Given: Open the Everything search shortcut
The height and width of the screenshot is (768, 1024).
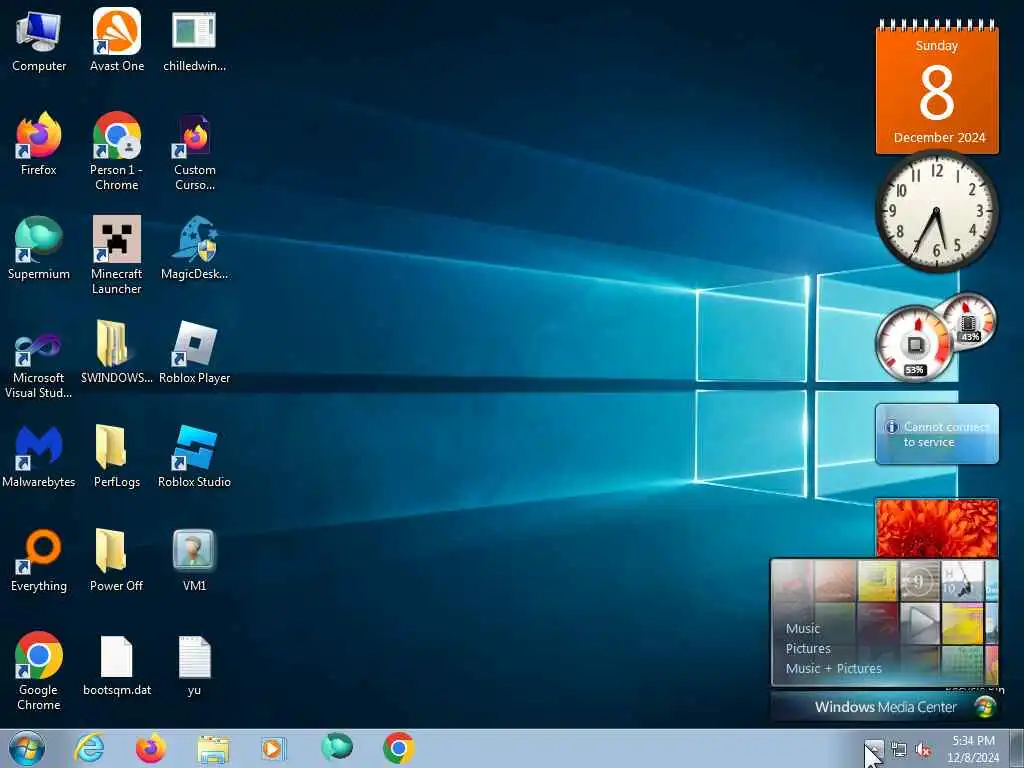Looking at the screenshot, I should (39, 560).
